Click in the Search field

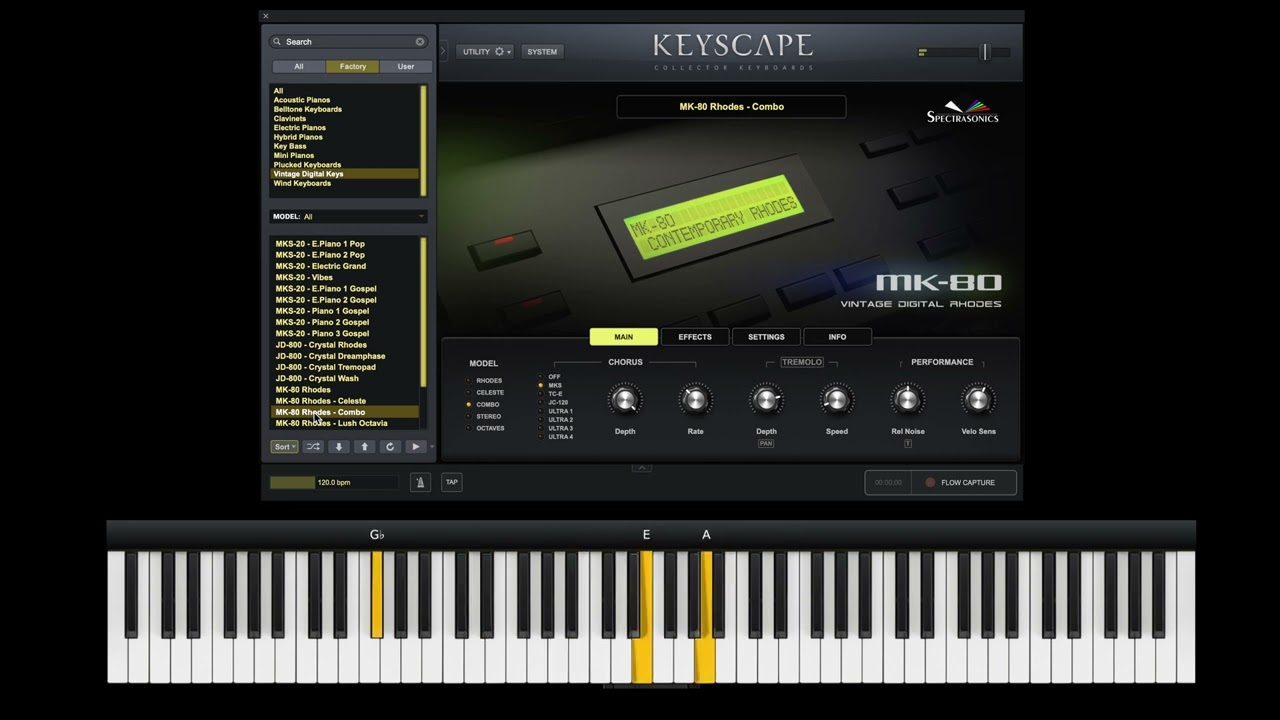tap(348, 42)
